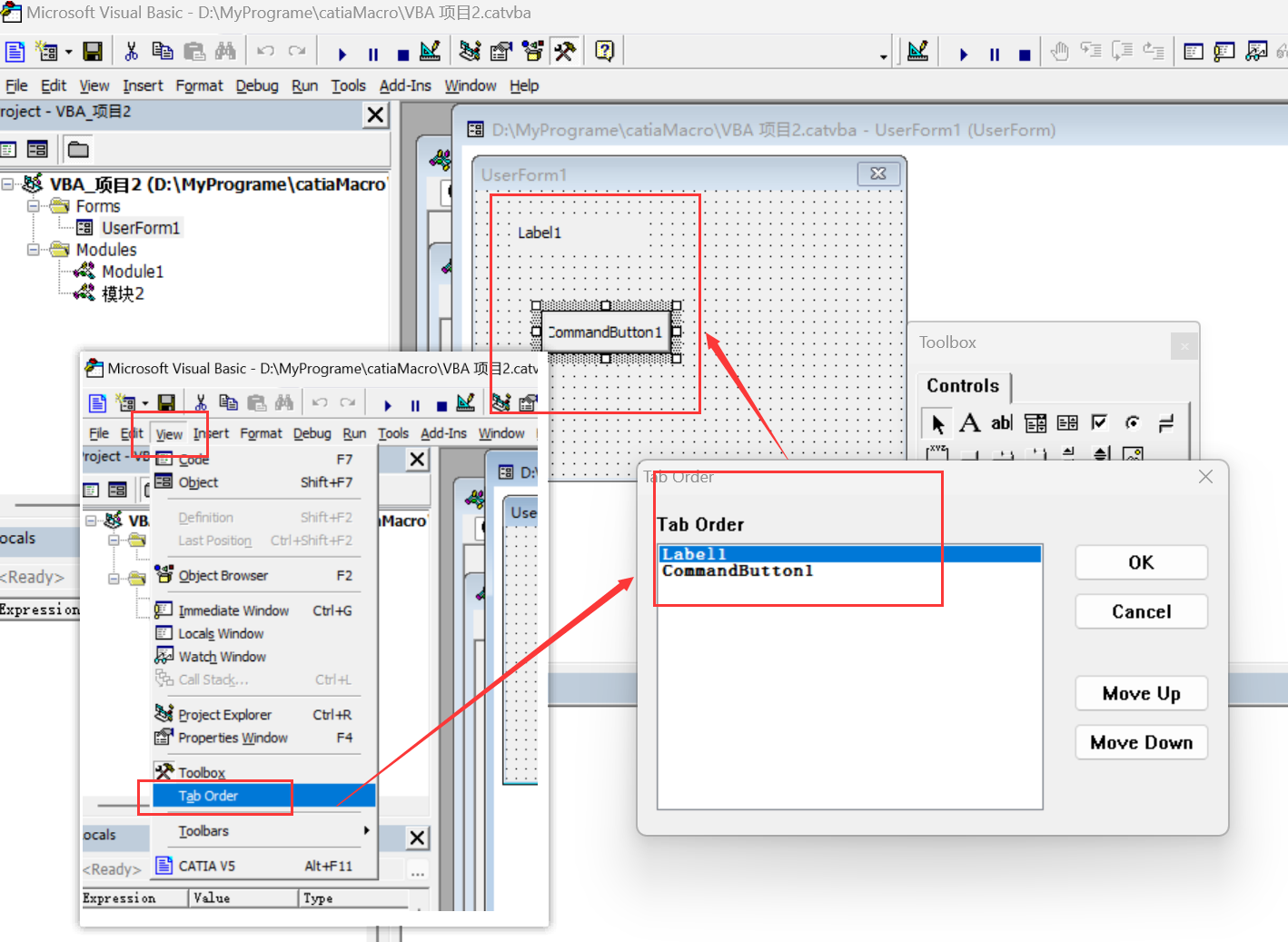This screenshot has height=942, width=1288.
Task: Click the Redo arrow icon
Action: pos(297,52)
